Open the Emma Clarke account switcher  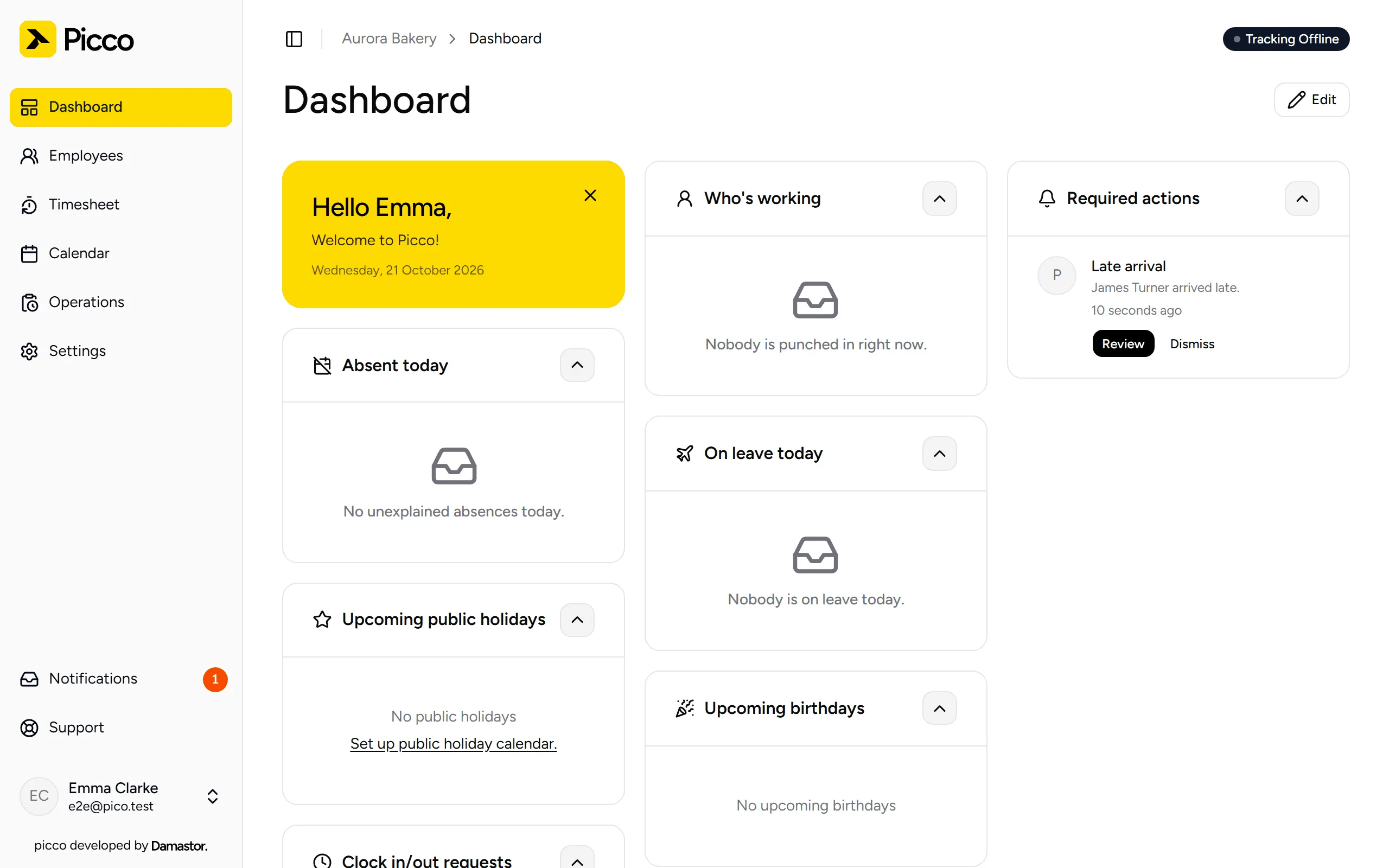coord(120,796)
